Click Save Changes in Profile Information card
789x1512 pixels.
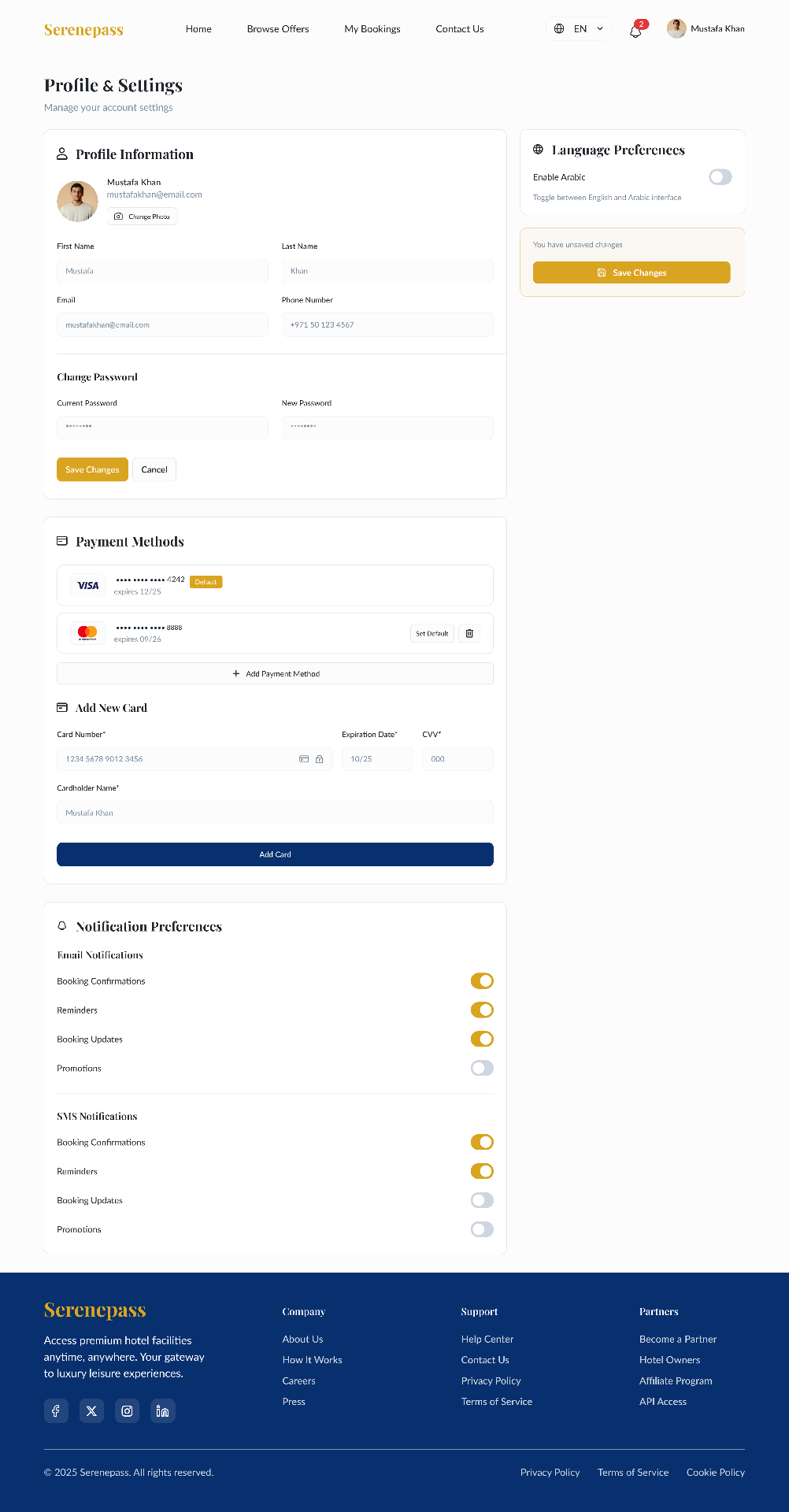pos(92,469)
